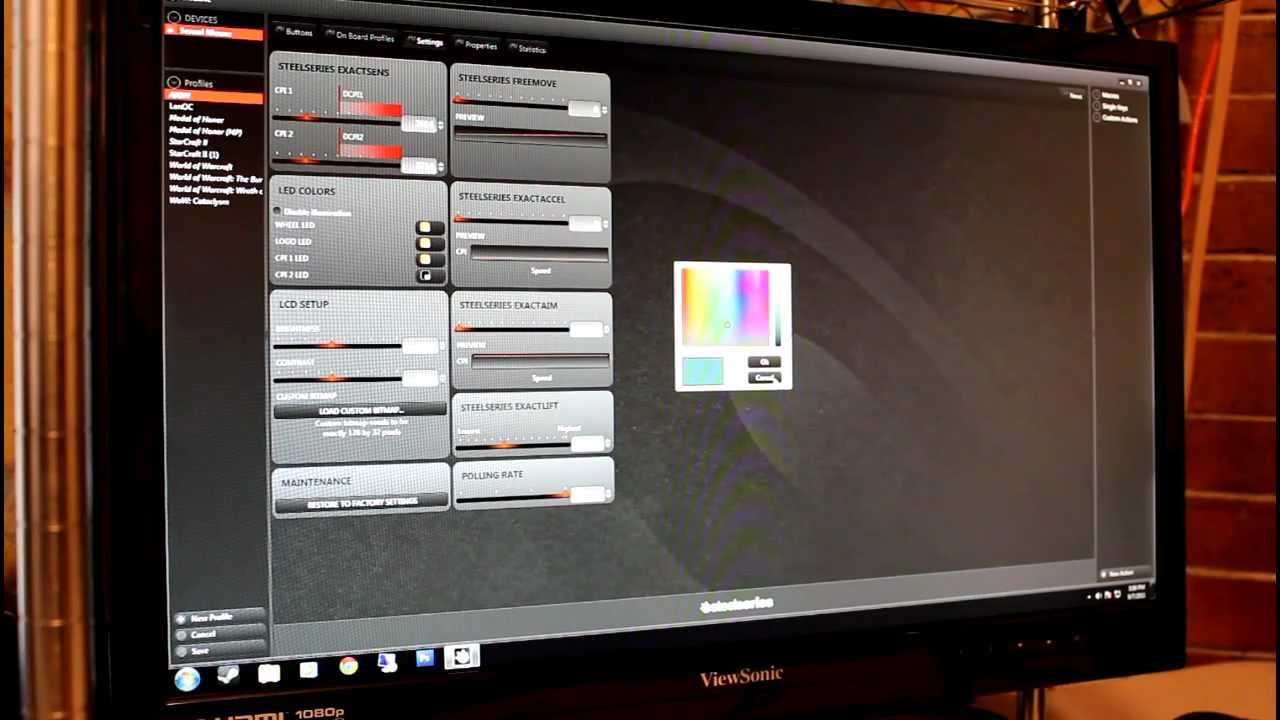The image size is (1280, 720).
Task: Select the StarCraft II (1) profile
Action: [194, 155]
